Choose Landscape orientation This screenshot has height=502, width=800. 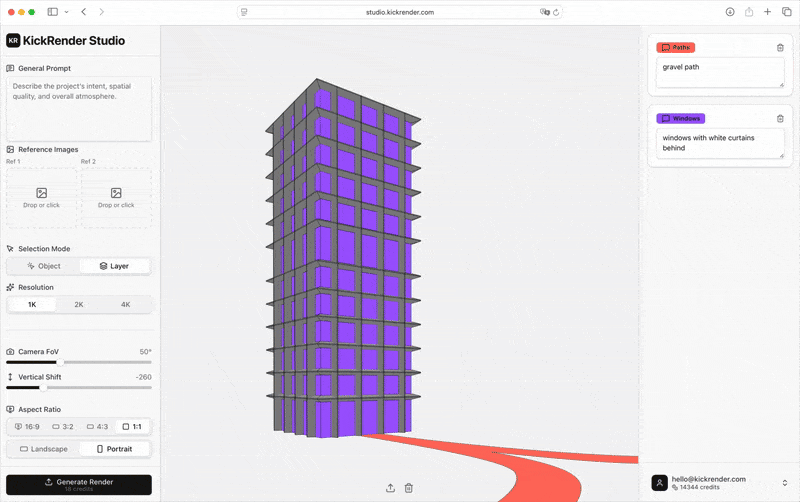44,449
